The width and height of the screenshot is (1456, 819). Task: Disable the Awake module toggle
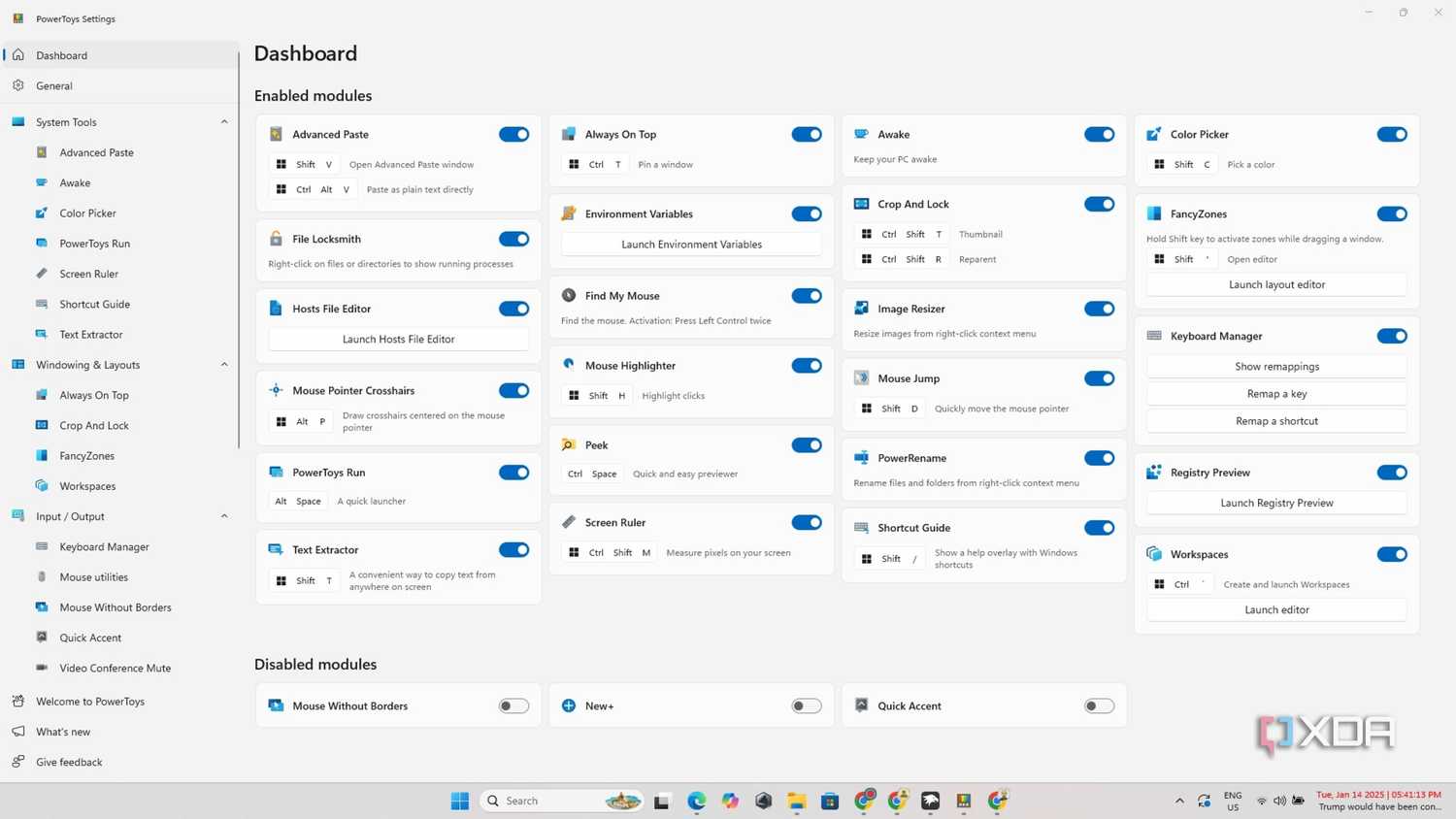pos(1100,135)
